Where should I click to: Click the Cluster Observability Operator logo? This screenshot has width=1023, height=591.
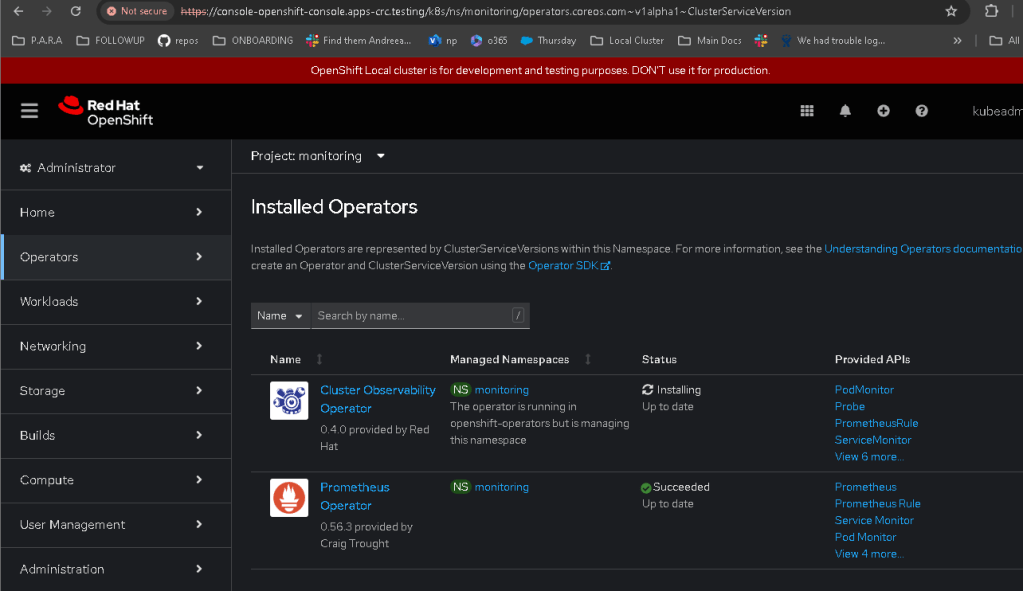pyautogui.click(x=289, y=401)
